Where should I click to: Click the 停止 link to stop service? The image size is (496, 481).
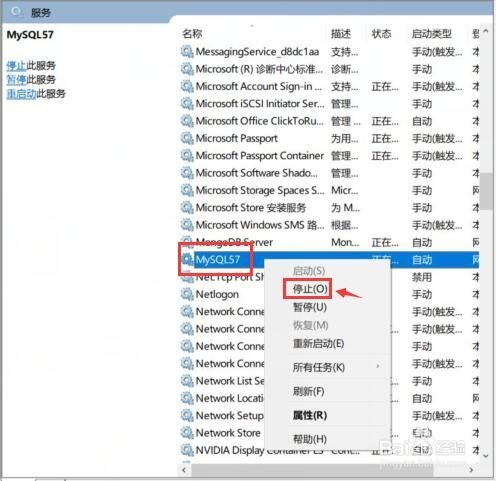(16, 66)
